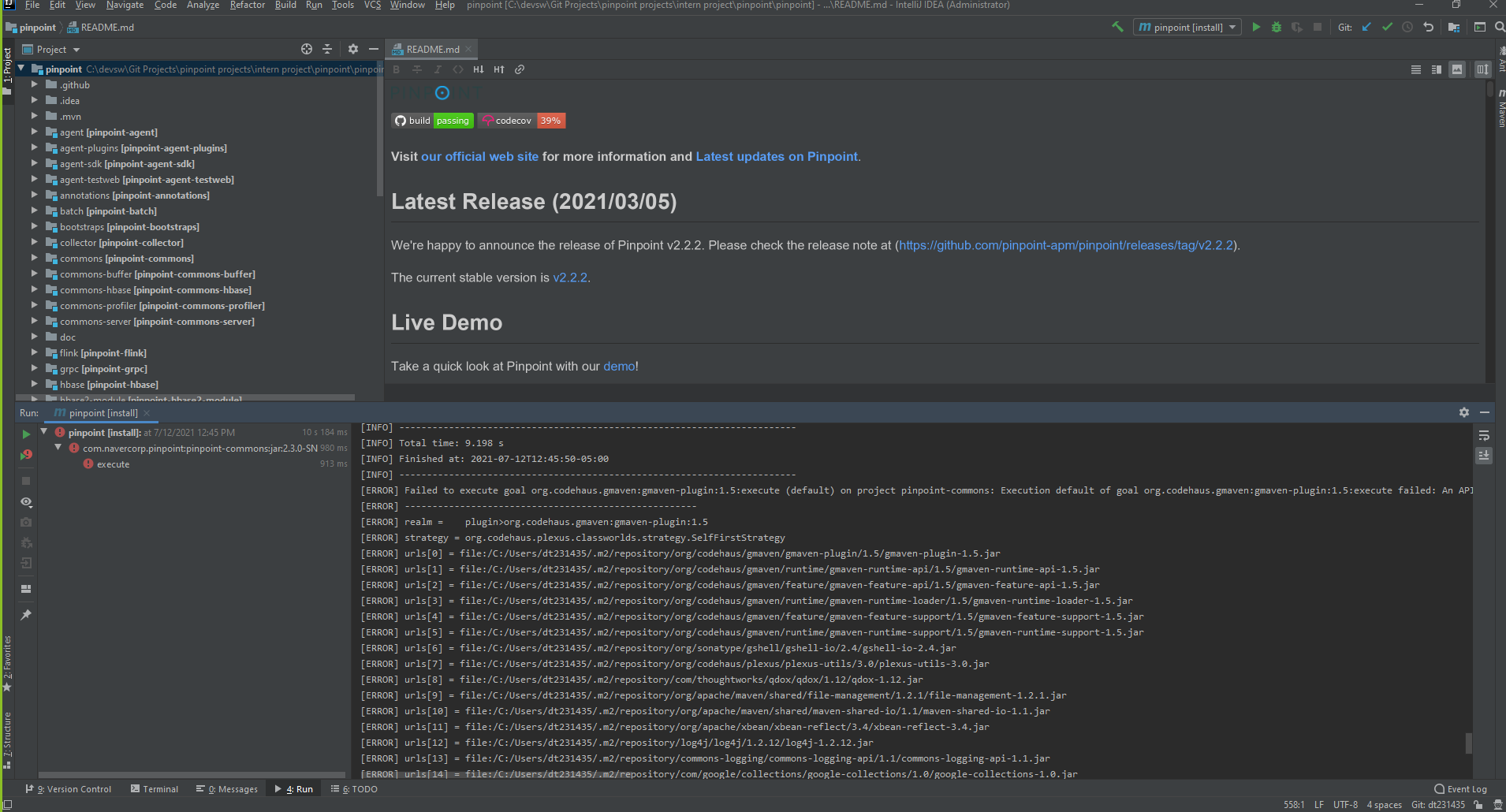Open the Pinpoint v2.2.2 release link
Viewport: 1506px width, 812px height.
571,277
